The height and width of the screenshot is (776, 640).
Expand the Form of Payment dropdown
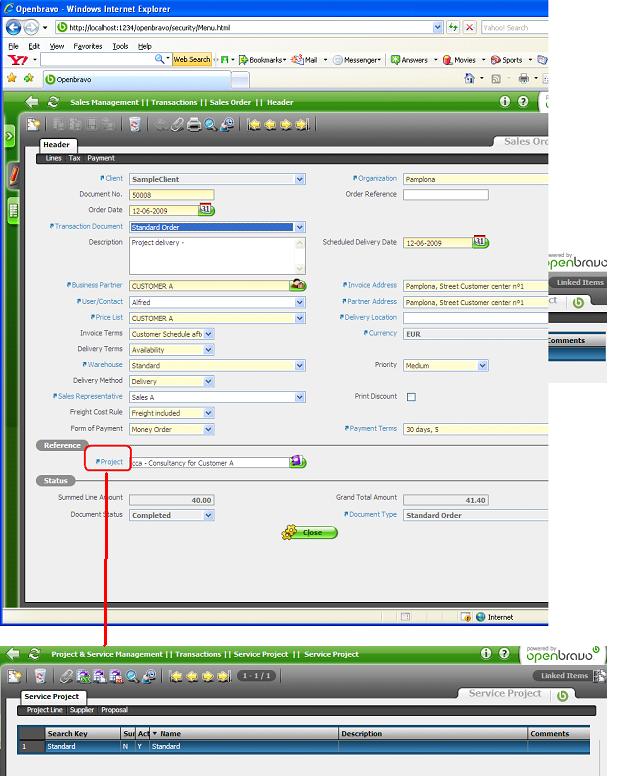click(208, 429)
